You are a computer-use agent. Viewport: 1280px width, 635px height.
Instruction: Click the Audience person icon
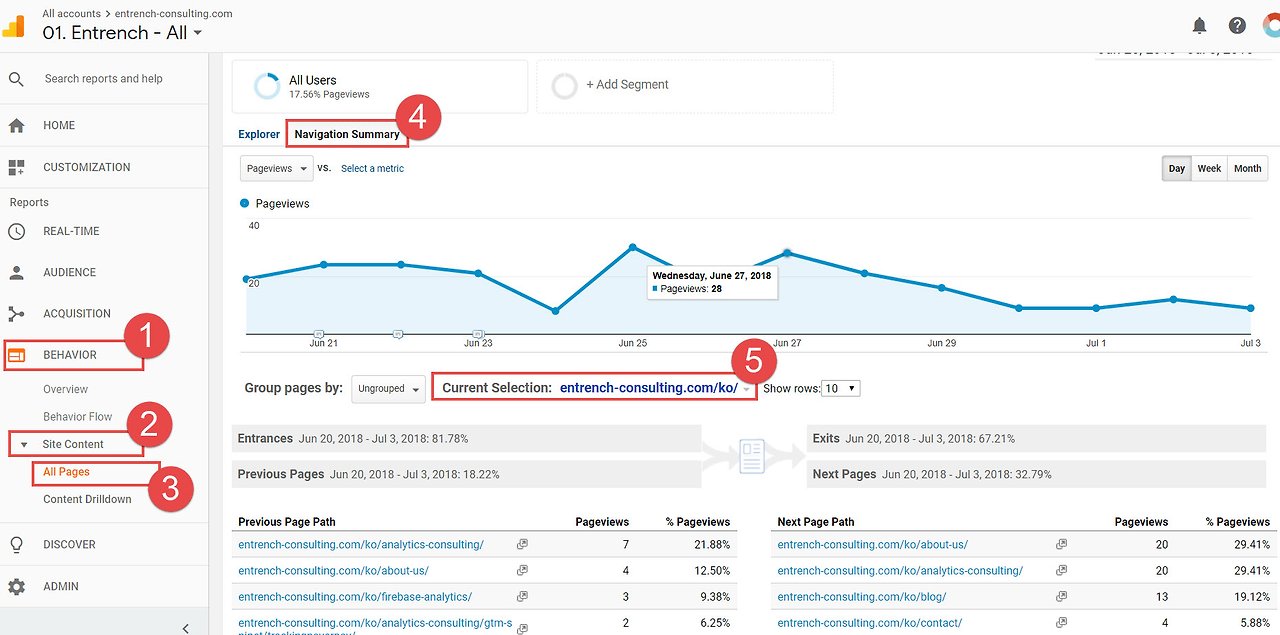(x=16, y=272)
